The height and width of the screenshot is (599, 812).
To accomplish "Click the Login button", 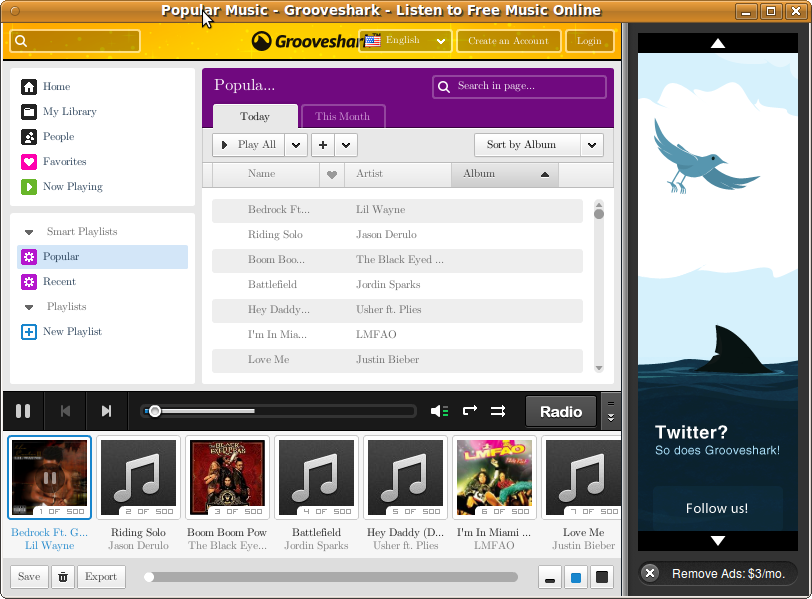I will click(589, 41).
